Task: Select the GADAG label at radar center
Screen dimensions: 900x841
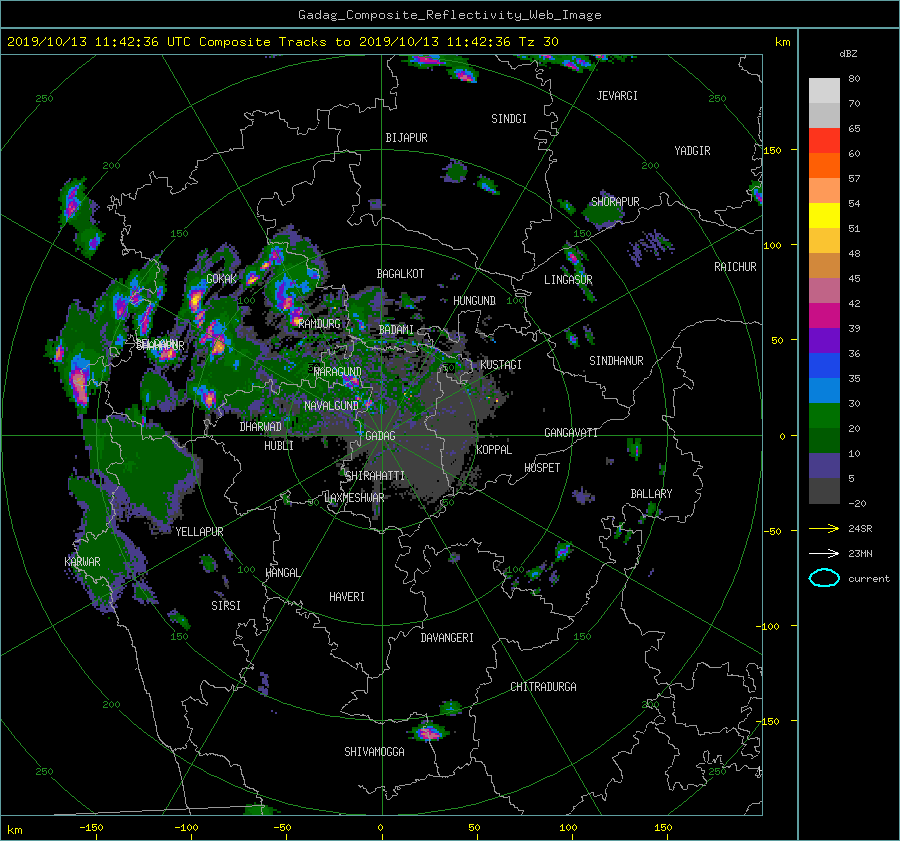Action: 381,436
